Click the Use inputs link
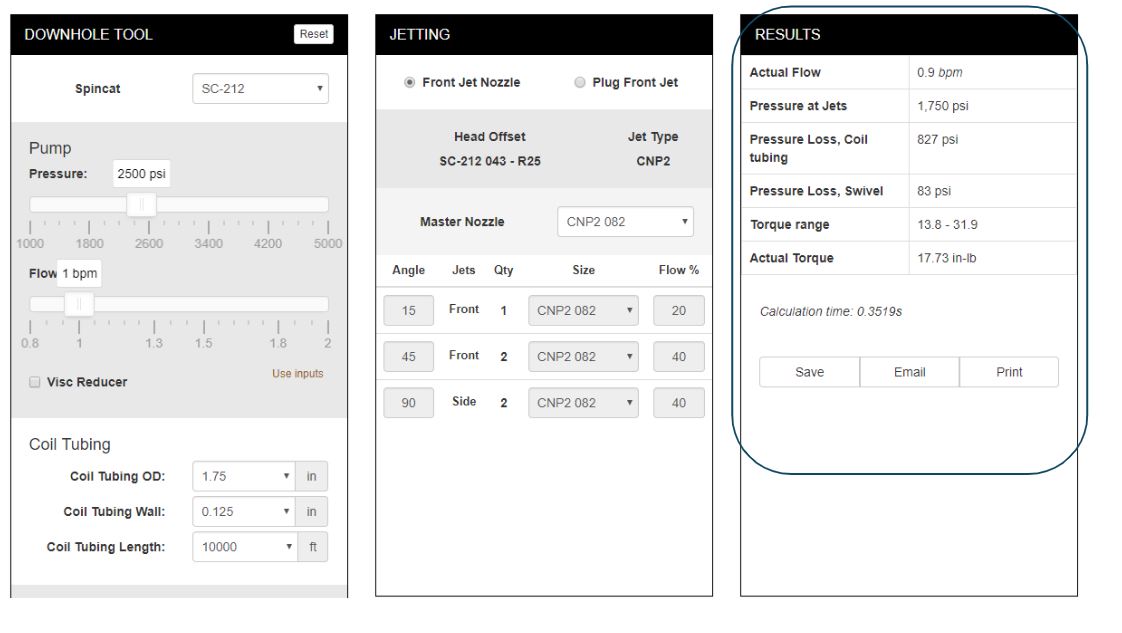 click(297, 374)
